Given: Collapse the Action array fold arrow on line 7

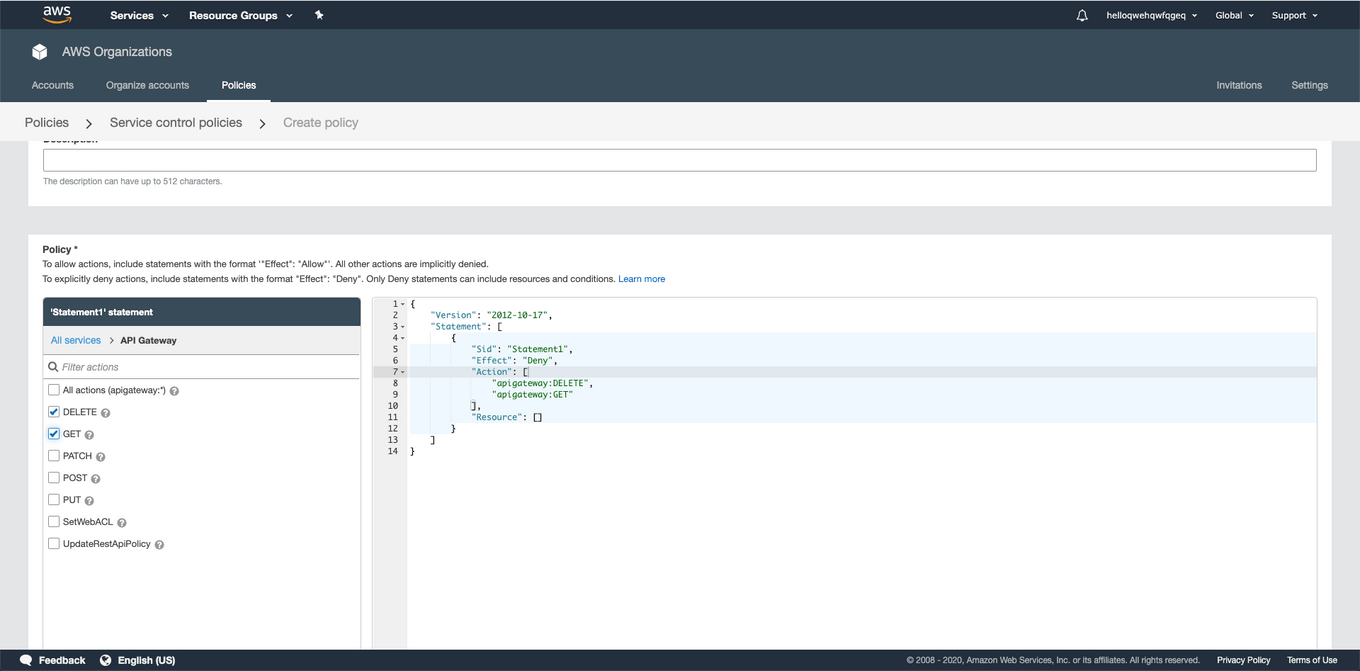Looking at the screenshot, I should 403,372.
